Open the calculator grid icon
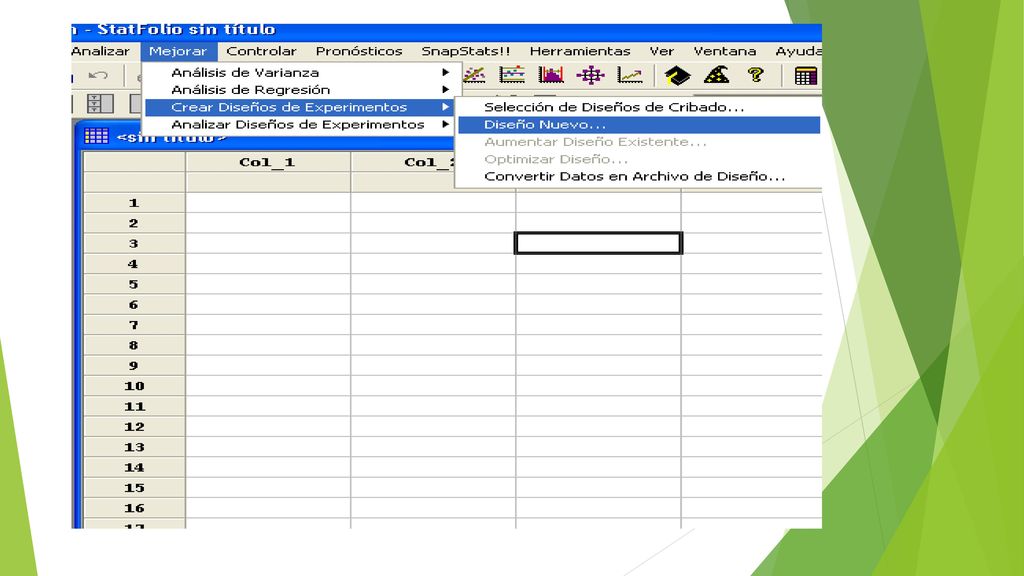1024x576 pixels. point(805,76)
